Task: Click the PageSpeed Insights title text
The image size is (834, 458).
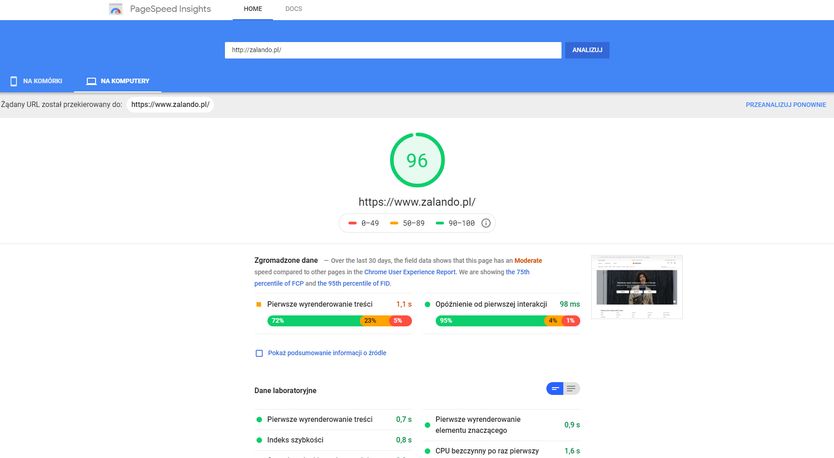Action: click(x=170, y=9)
